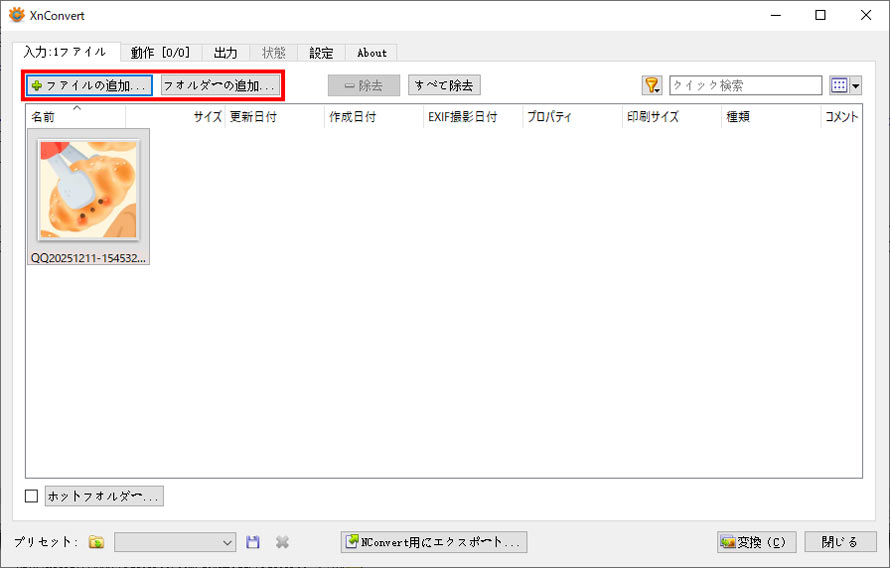890x568 pixels.
Task: Focus the クイック検索 search field
Action: [x=745, y=86]
